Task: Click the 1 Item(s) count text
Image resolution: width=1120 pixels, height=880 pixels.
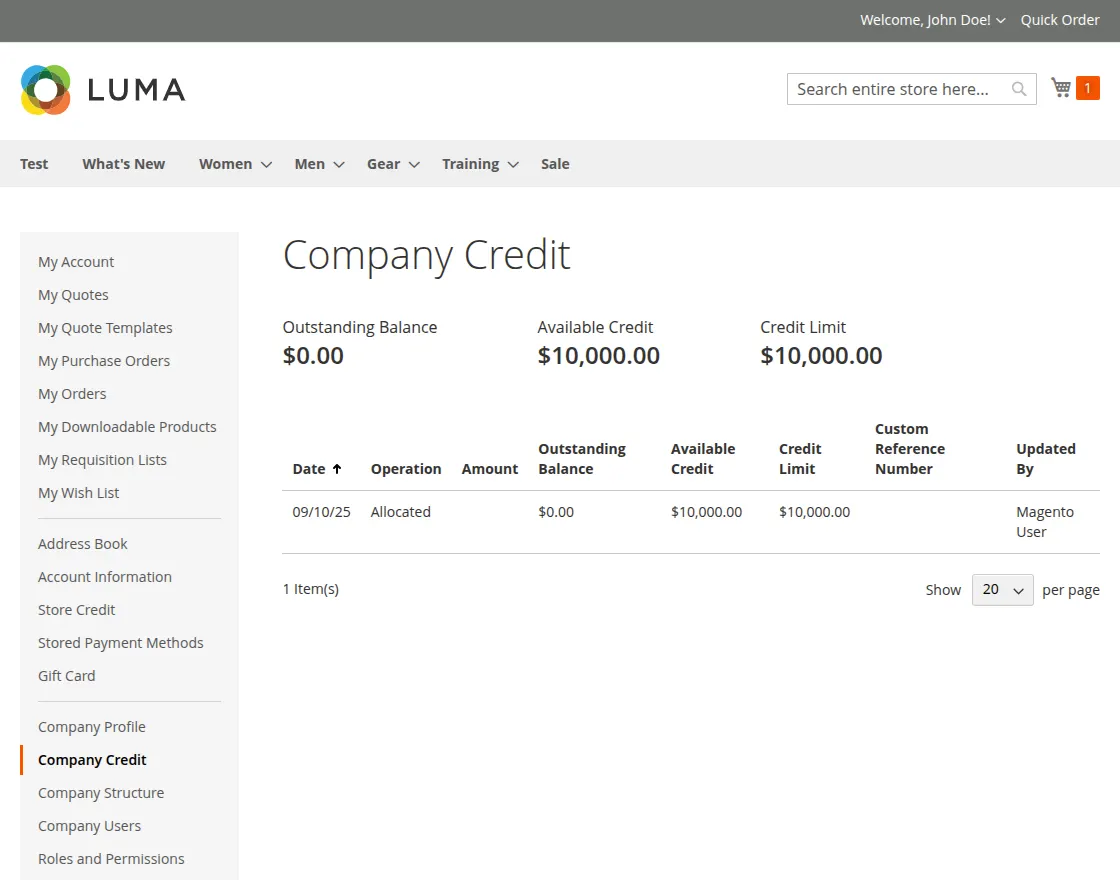Action: [x=311, y=589]
